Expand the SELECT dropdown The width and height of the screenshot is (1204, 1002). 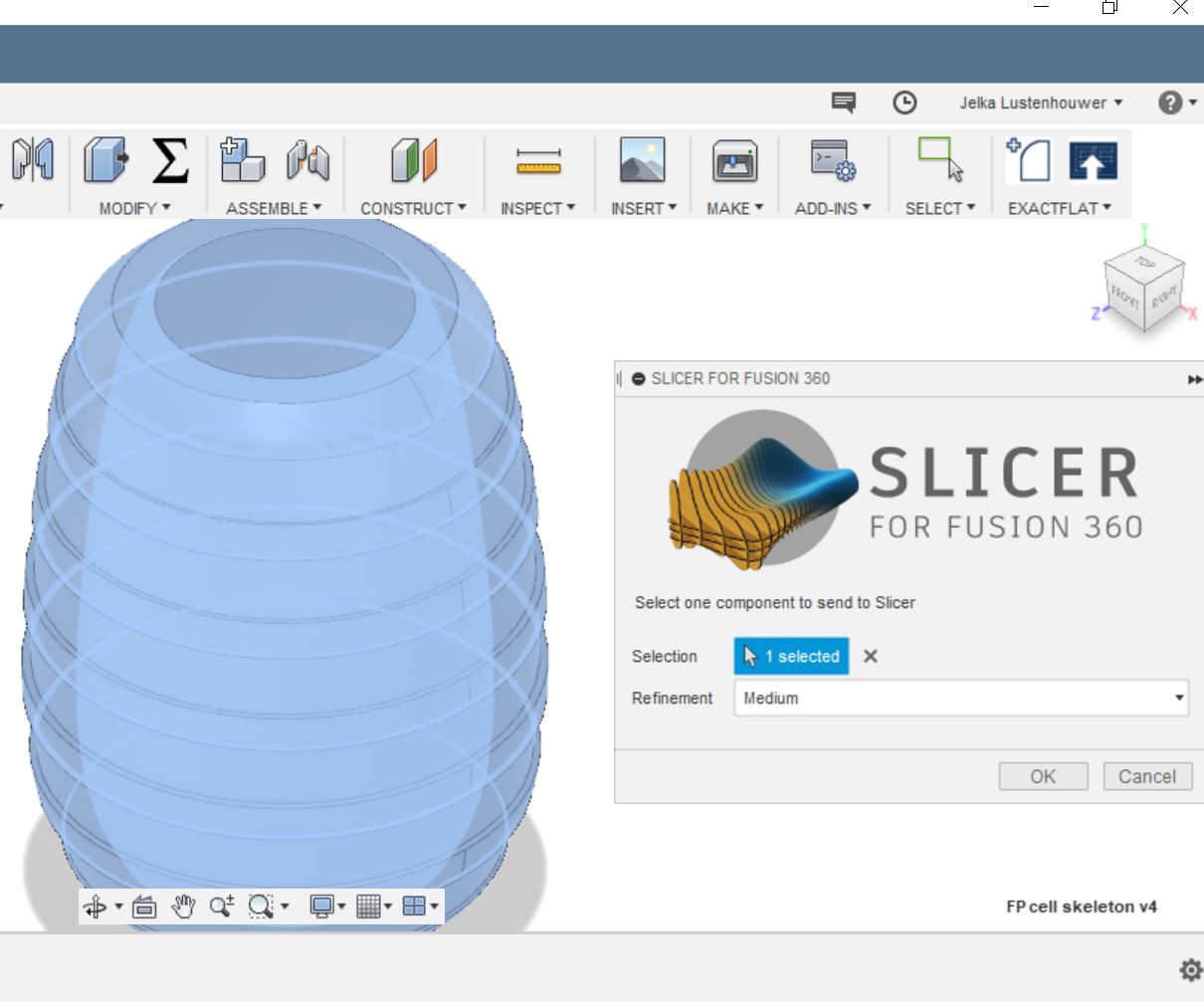click(940, 208)
